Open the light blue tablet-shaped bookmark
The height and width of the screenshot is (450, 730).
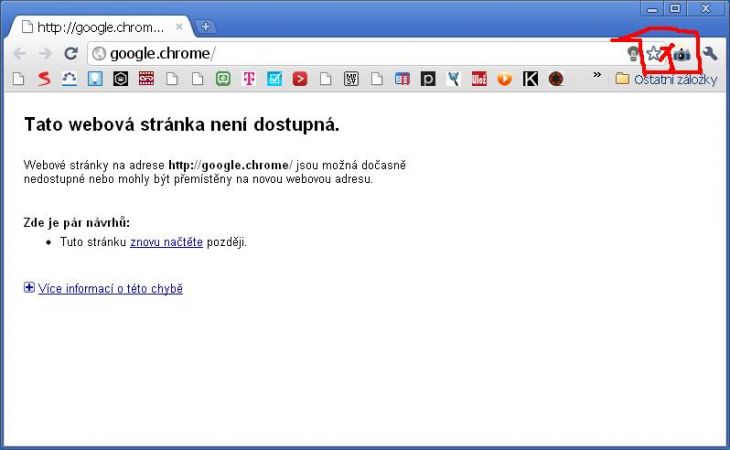pyautogui.click(x=95, y=79)
